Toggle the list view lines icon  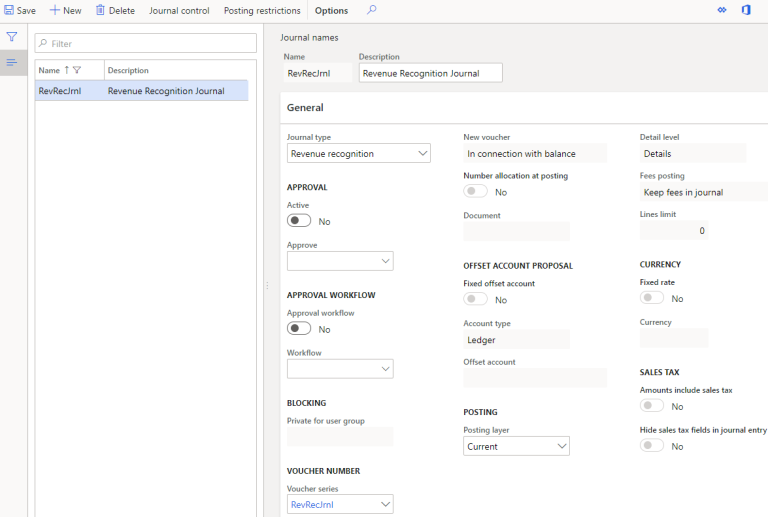tap(12, 62)
